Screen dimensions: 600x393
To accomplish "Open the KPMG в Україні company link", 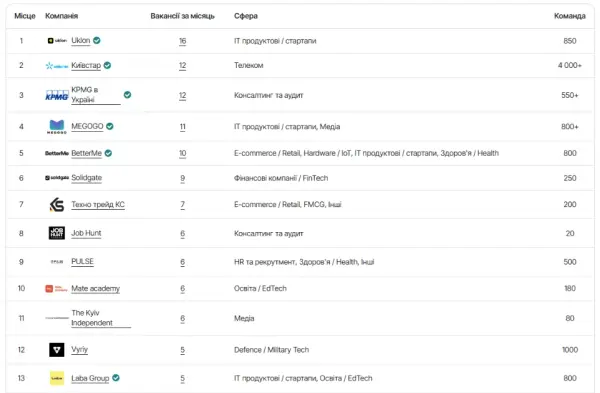I will click(96, 95).
